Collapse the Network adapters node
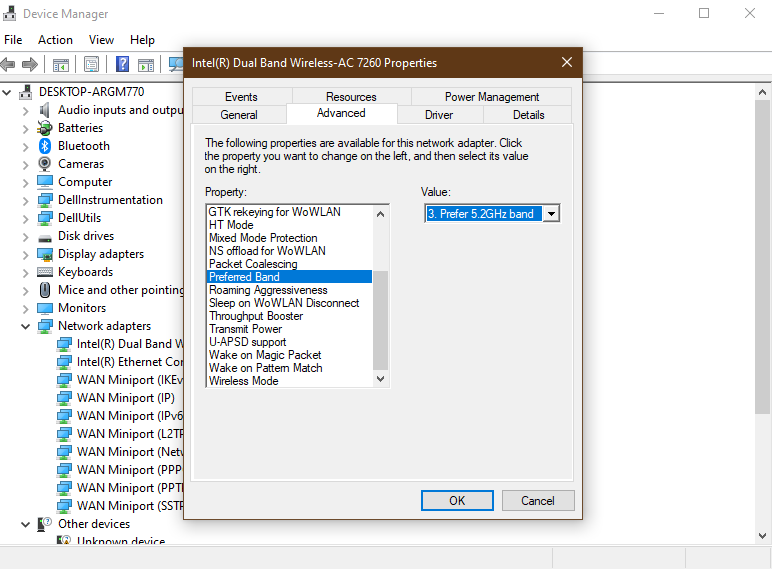This screenshot has height=569, width=772. pyautogui.click(x=26, y=326)
